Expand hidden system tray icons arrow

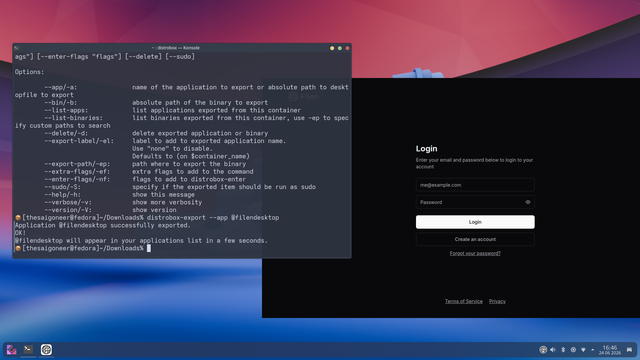[x=593, y=350]
